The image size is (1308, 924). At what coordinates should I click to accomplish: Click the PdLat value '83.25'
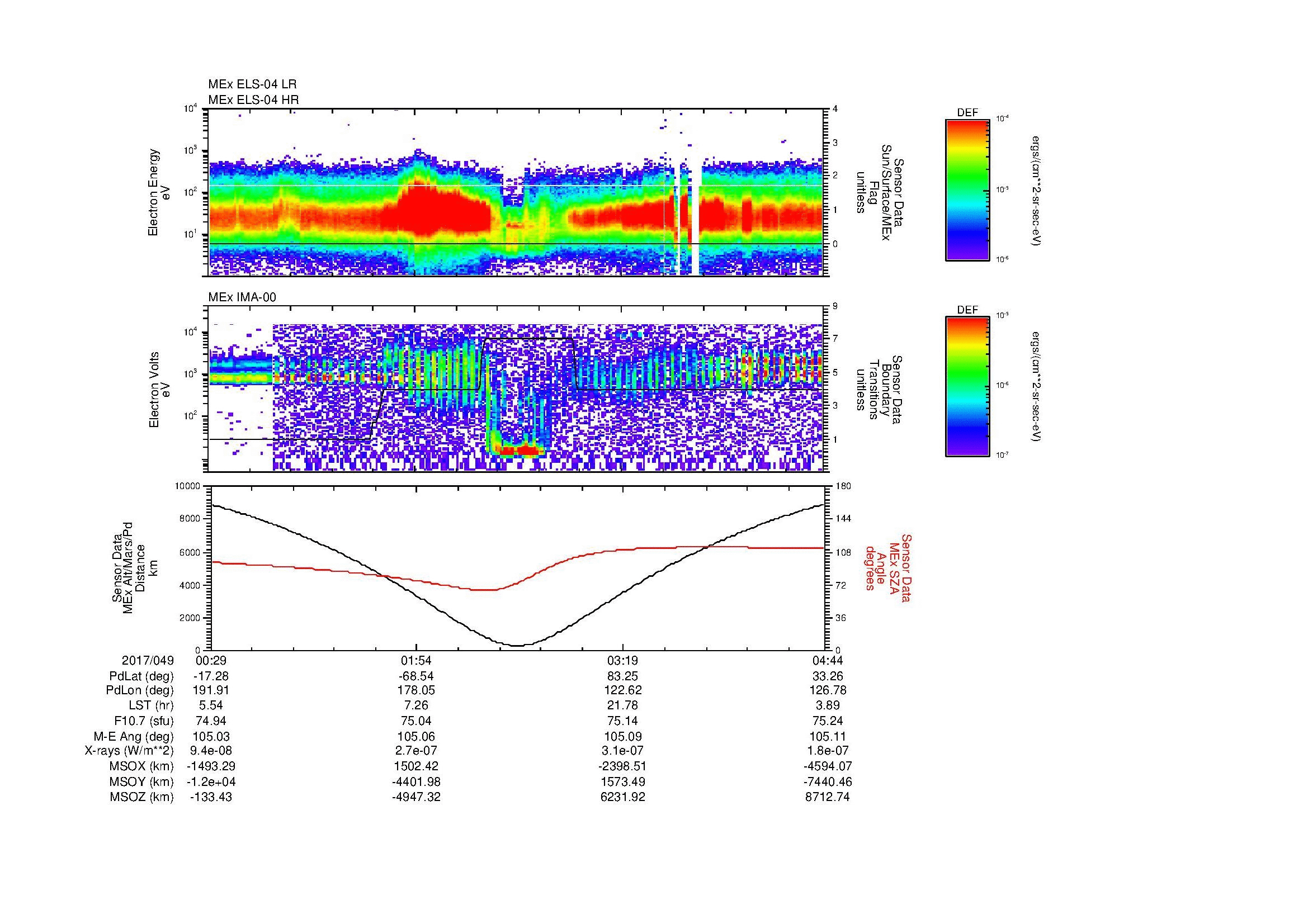click(622, 676)
